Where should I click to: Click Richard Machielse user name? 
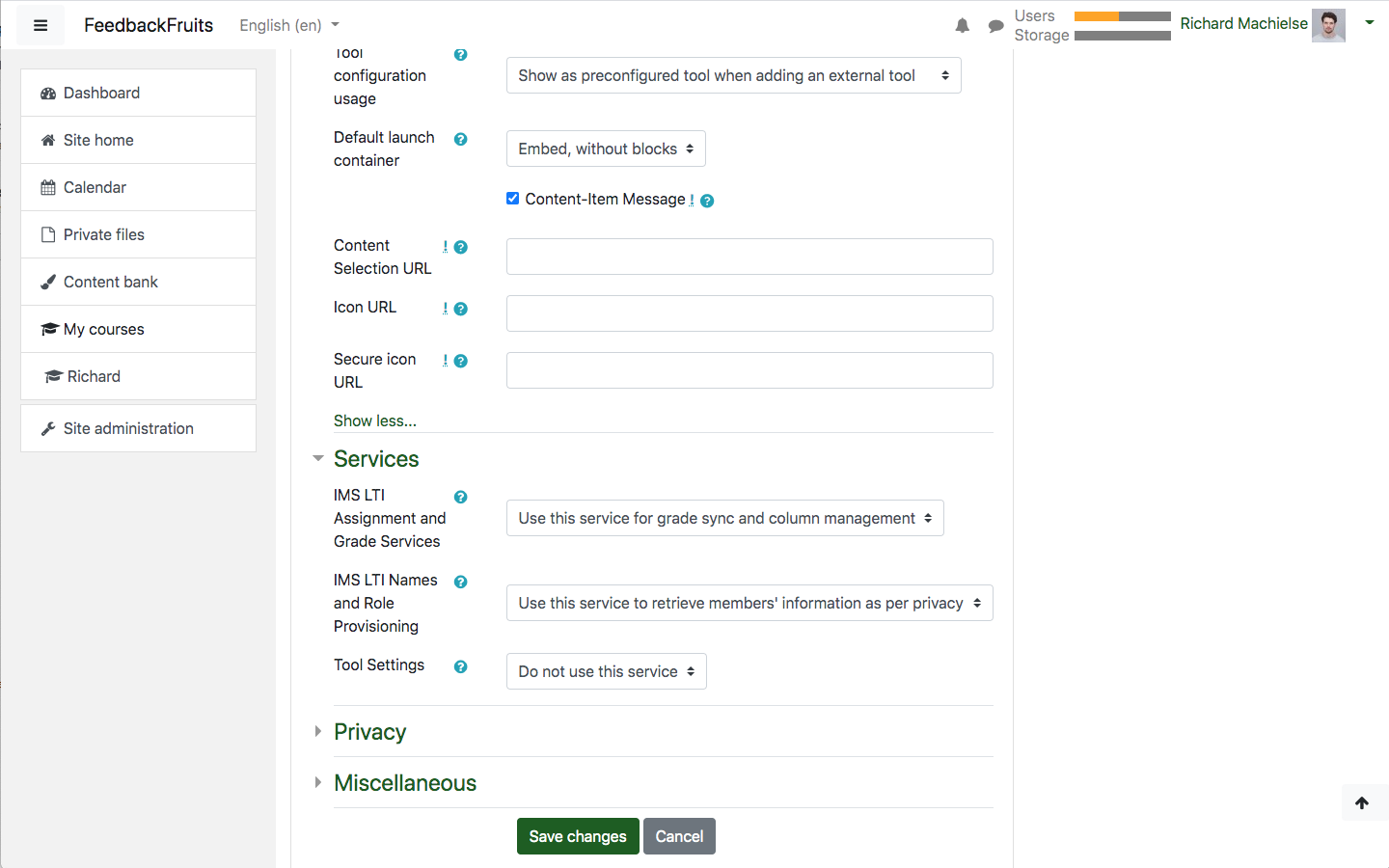(x=1243, y=23)
